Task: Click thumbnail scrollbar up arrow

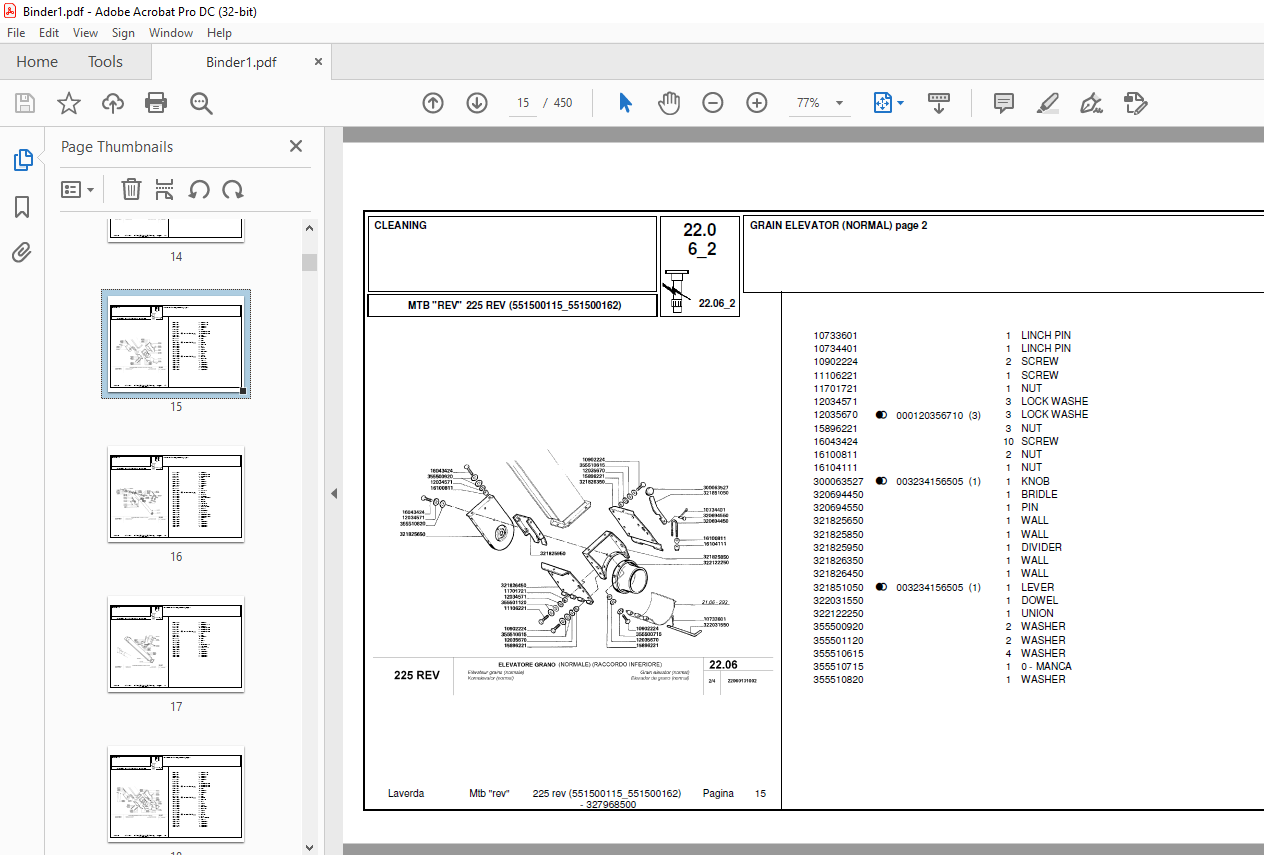Action: [x=310, y=228]
